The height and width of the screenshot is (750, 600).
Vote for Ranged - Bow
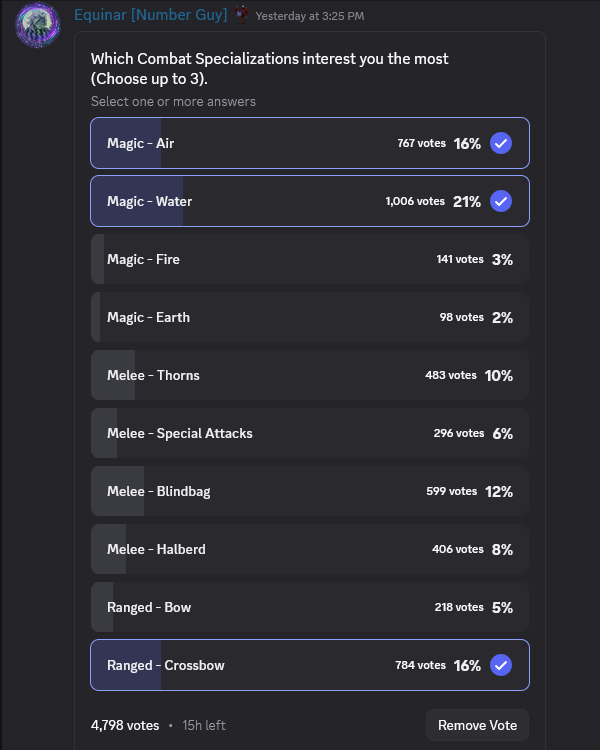[309, 607]
